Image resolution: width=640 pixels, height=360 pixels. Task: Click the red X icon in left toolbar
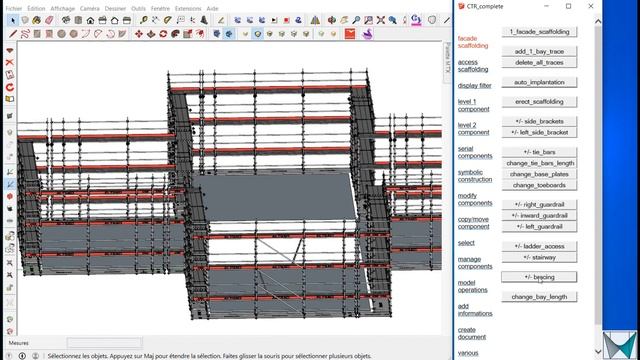(10, 62)
